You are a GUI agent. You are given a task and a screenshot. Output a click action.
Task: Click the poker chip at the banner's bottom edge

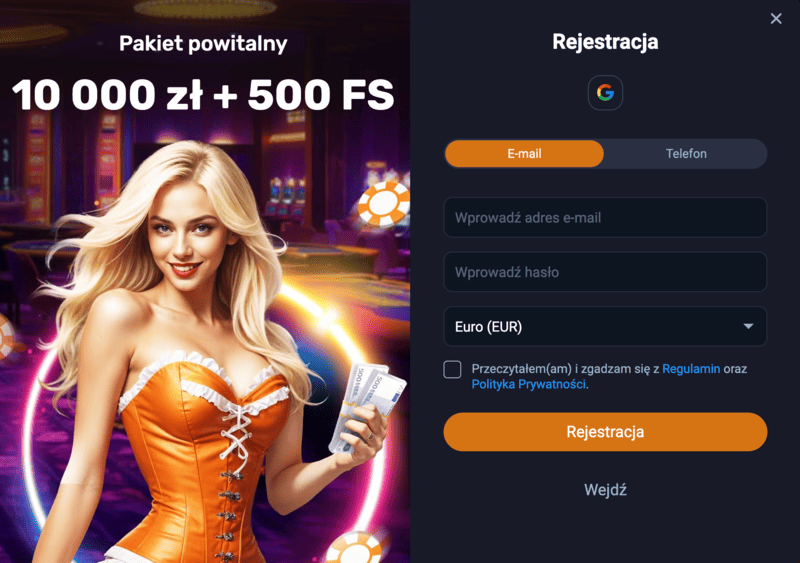[x=353, y=548]
